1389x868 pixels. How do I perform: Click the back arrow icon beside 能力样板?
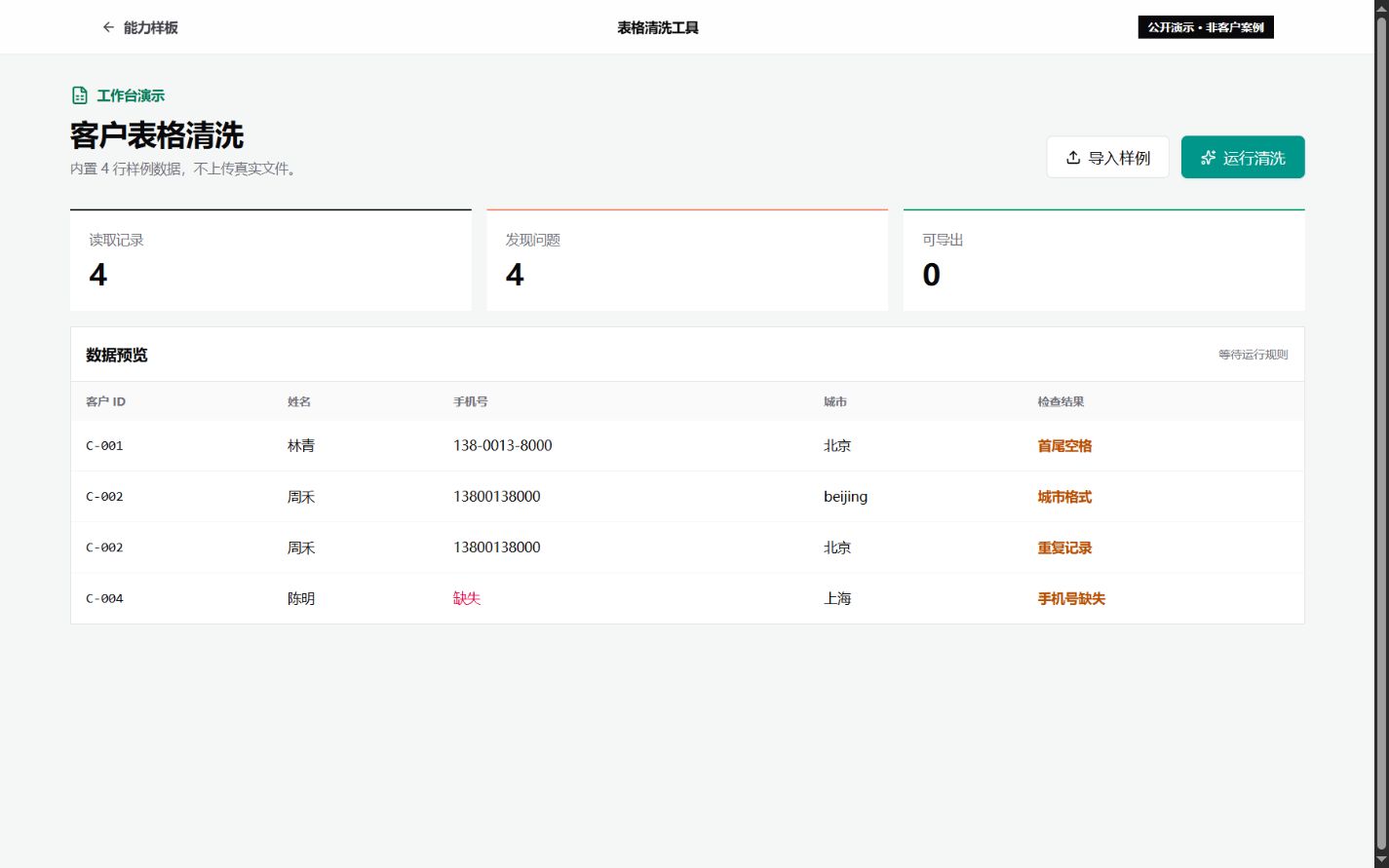(108, 27)
